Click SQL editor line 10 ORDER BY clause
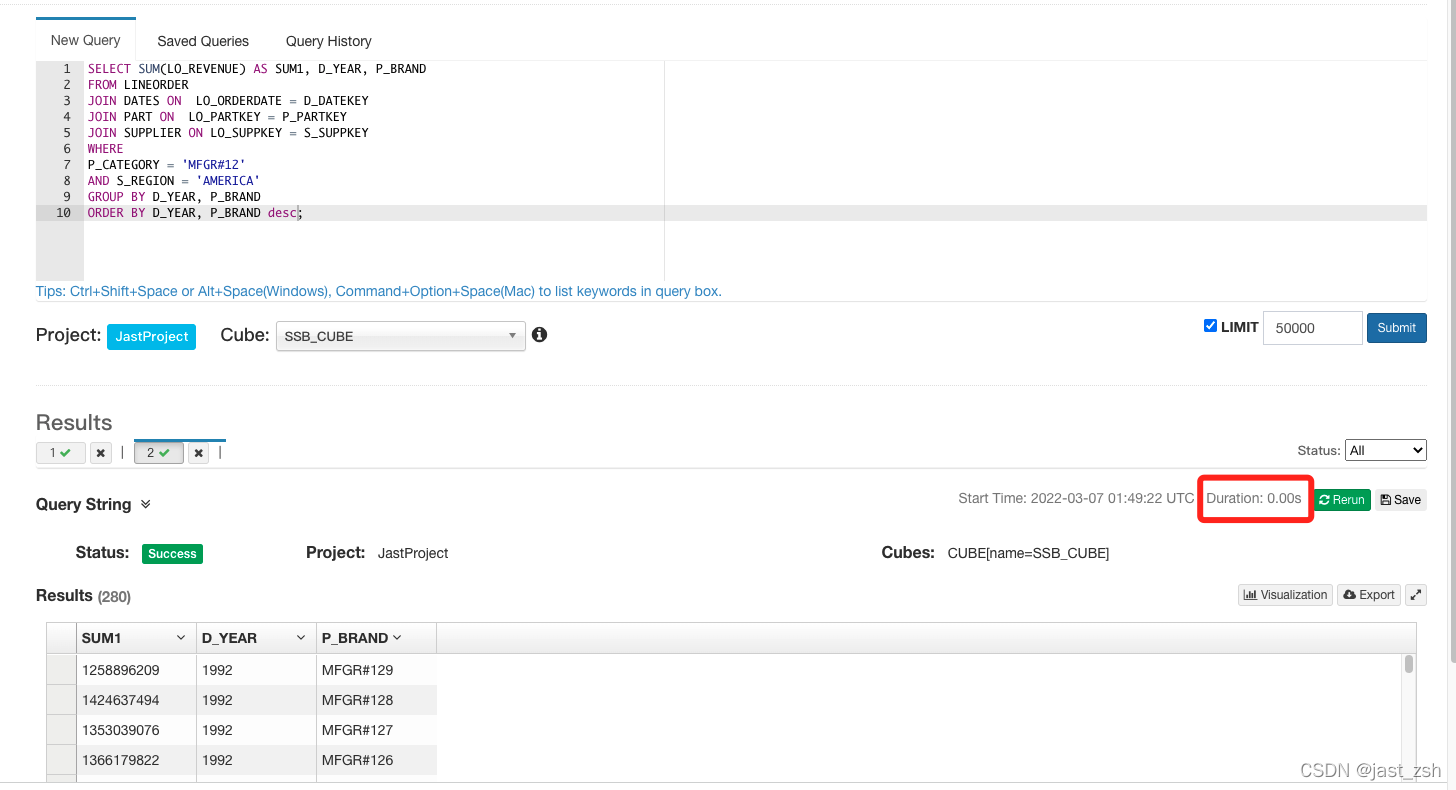Image resolution: width=1456 pixels, height=790 pixels. 195,213
